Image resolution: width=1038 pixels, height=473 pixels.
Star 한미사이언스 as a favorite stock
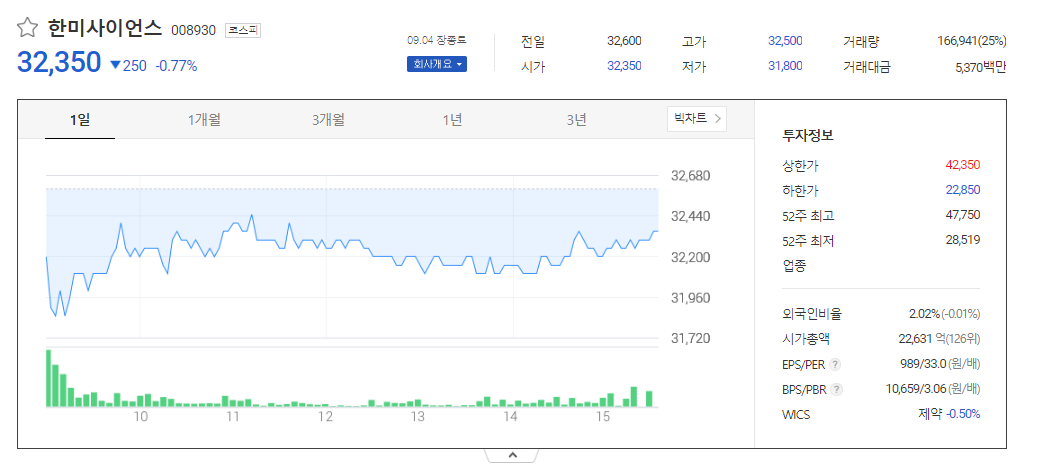click(28, 28)
